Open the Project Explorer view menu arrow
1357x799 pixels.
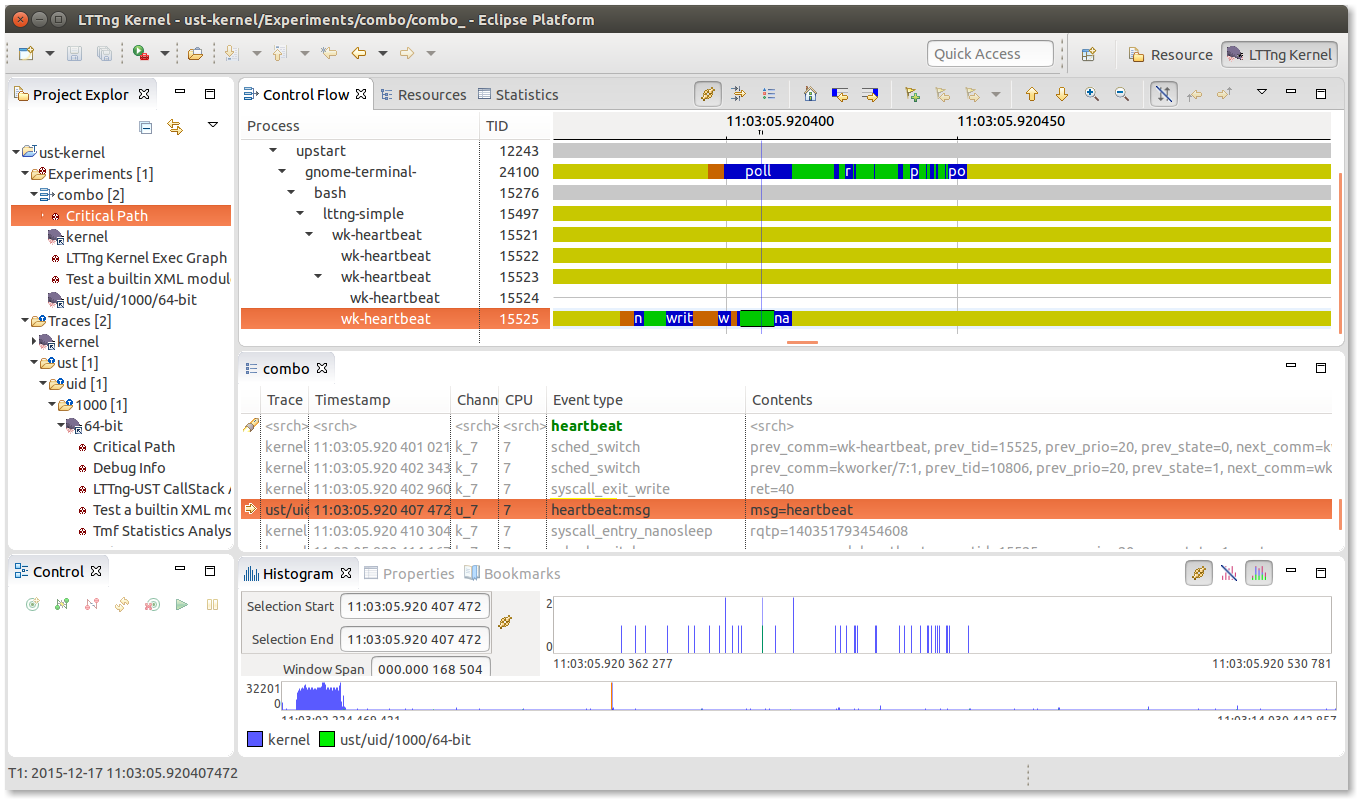pos(213,125)
